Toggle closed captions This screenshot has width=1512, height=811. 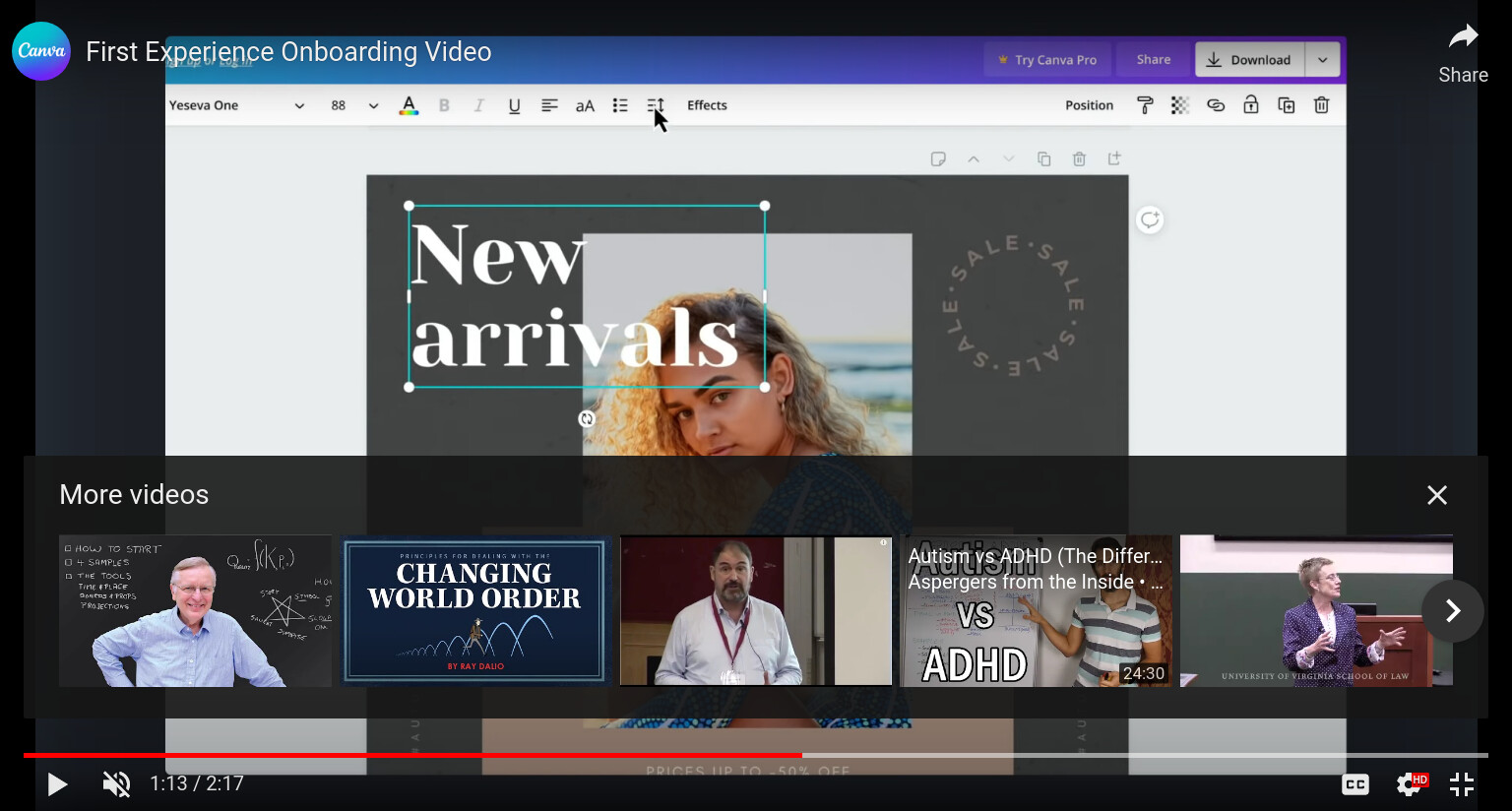[1355, 784]
